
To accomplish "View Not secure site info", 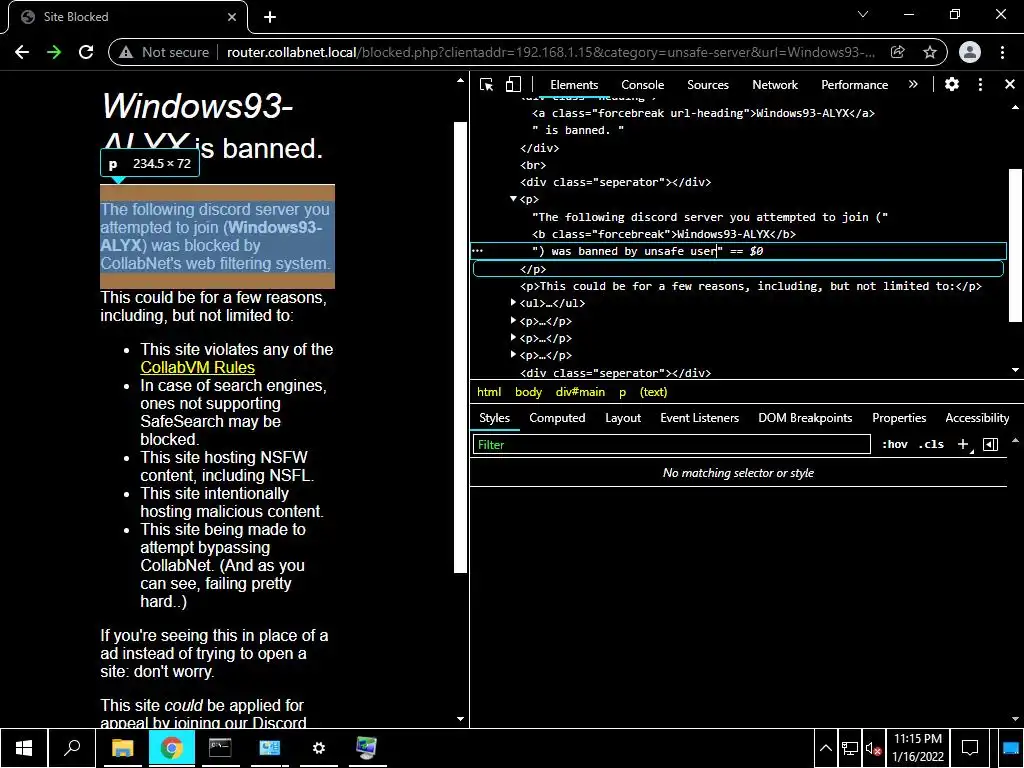I will click(165, 52).
